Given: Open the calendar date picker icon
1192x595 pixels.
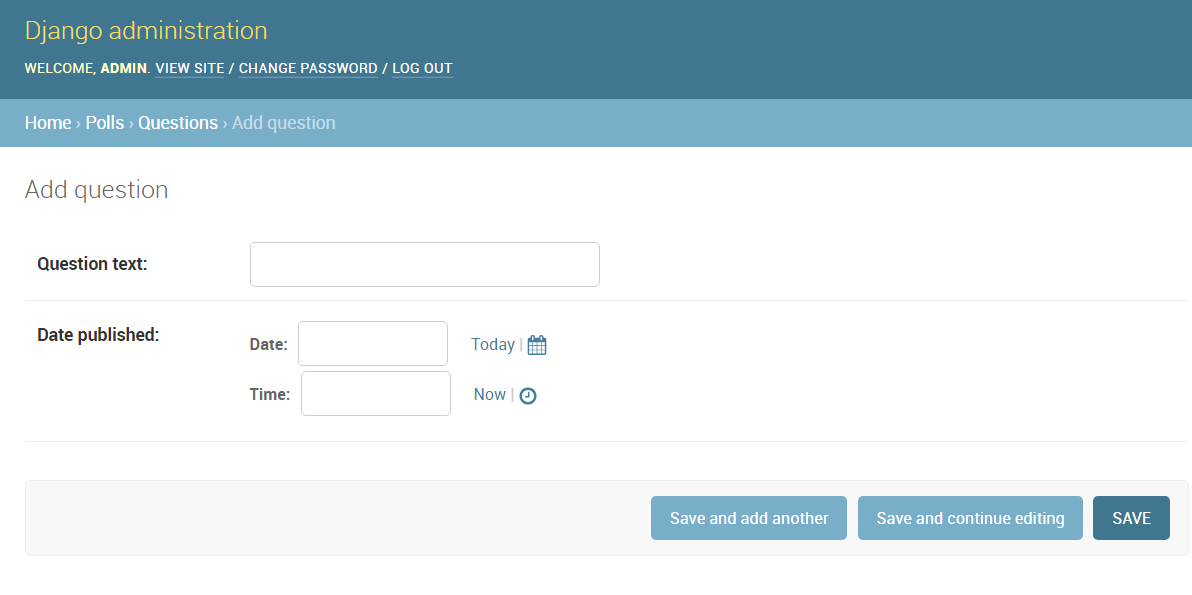Looking at the screenshot, I should click(x=537, y=345).
